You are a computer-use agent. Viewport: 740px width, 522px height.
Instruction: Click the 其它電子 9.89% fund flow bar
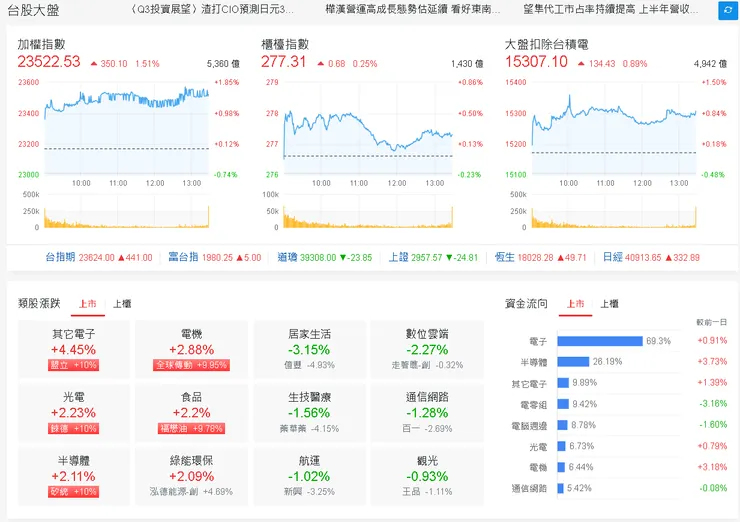coord(563,383)
